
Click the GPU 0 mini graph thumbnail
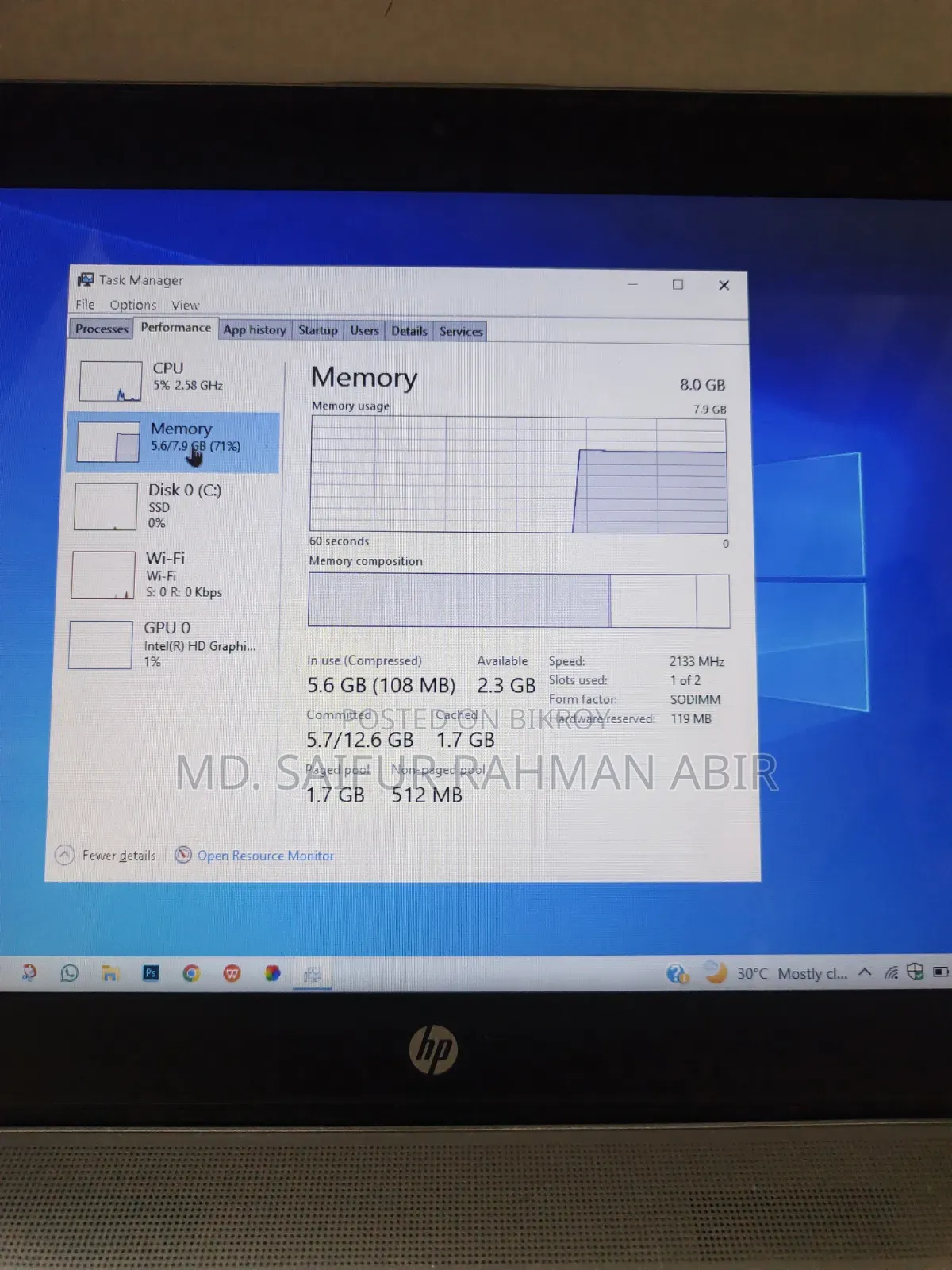pos(100,645)
